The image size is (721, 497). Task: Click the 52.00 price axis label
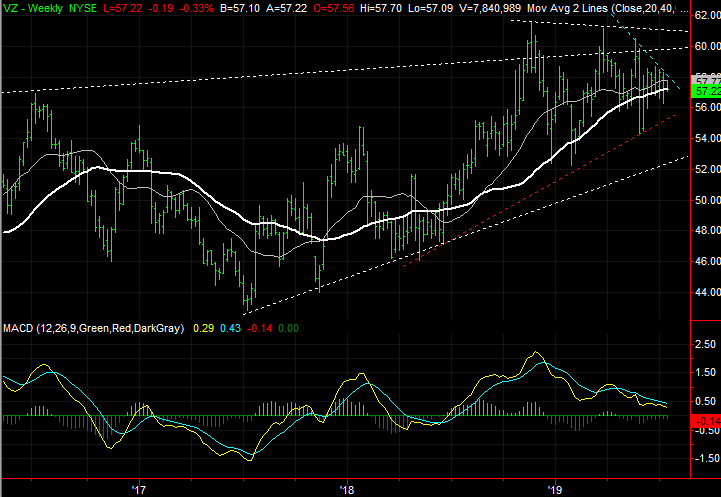pyautogui.click(x=707, y=169)
